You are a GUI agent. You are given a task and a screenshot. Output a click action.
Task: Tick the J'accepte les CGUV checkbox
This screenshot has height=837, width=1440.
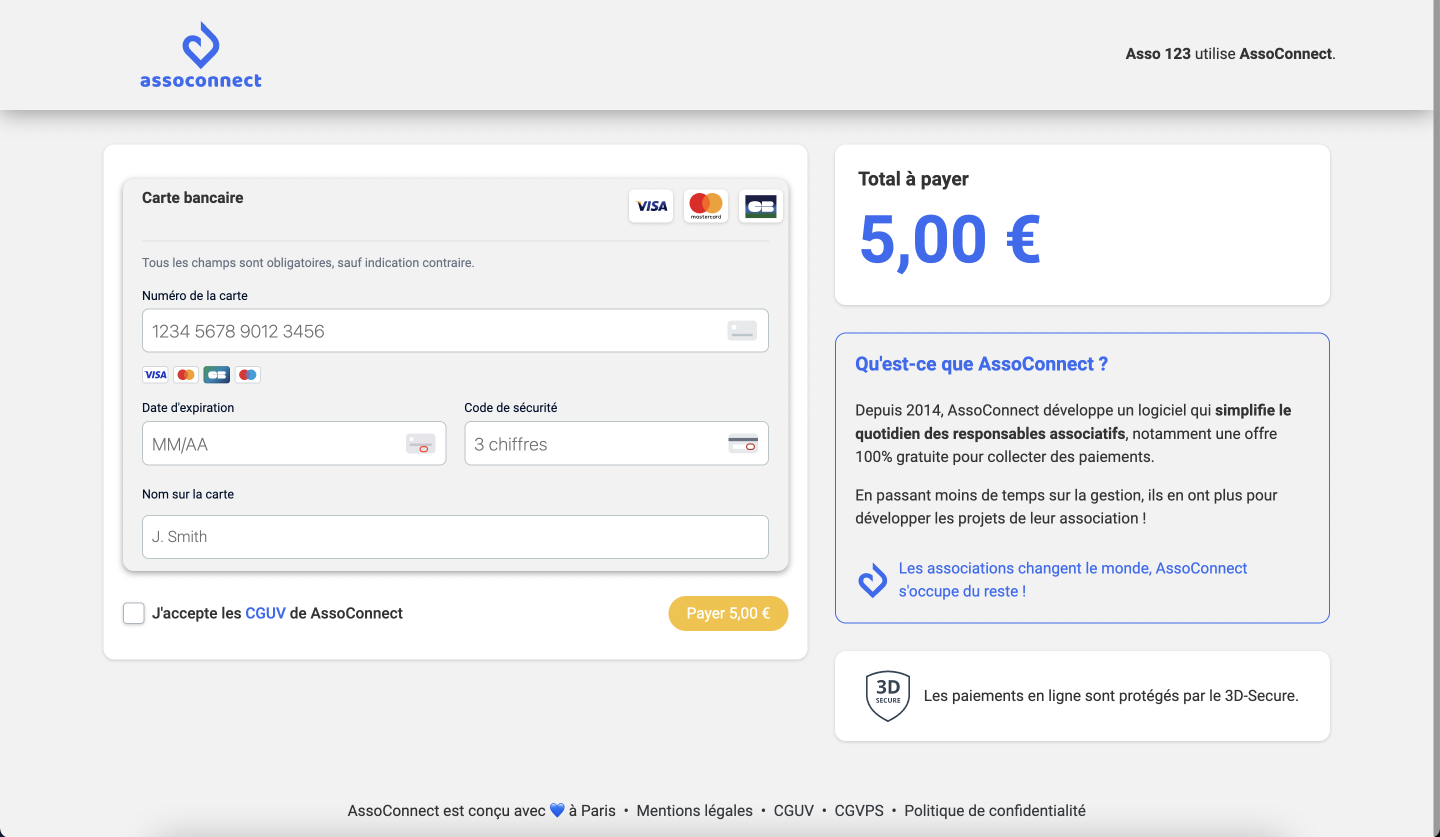coord(134,613)
